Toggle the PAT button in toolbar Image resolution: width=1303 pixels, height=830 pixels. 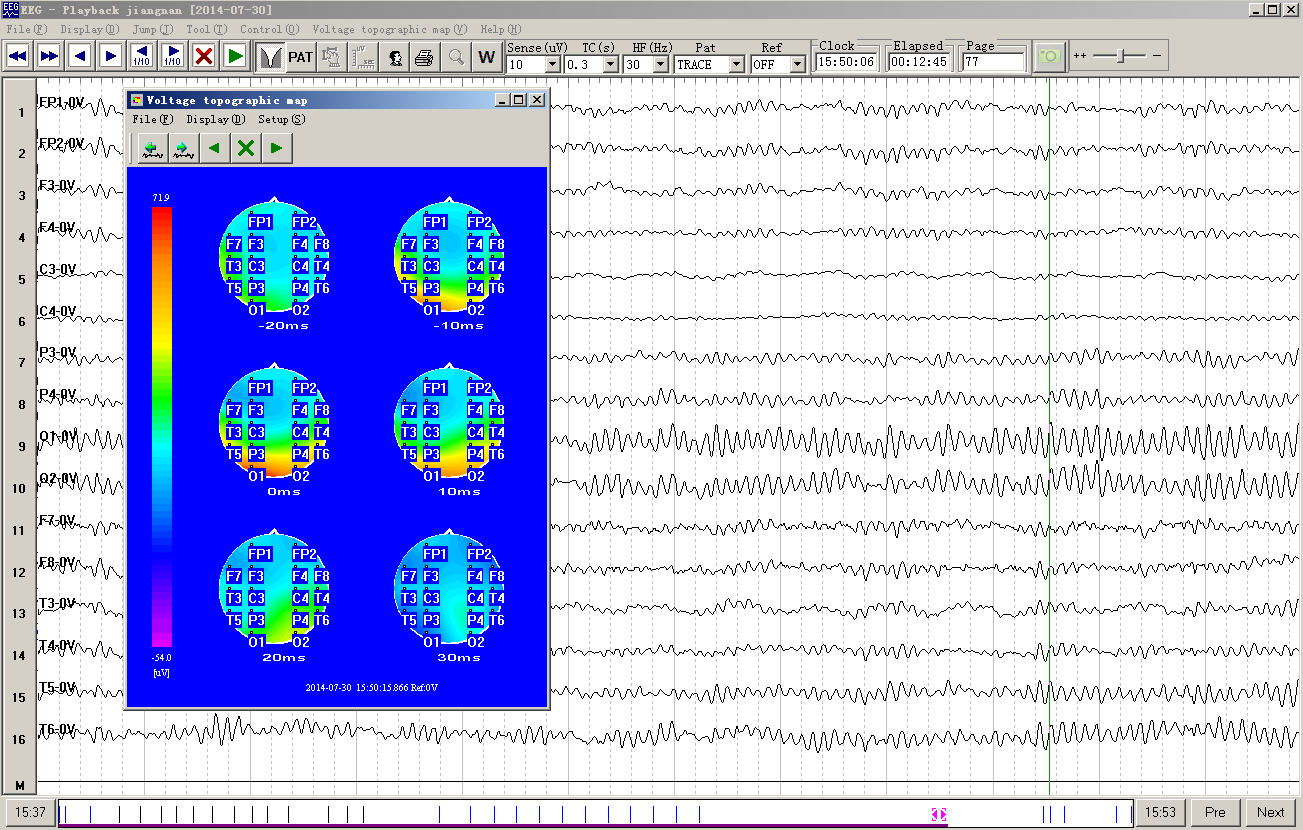[x=301, y=57]
